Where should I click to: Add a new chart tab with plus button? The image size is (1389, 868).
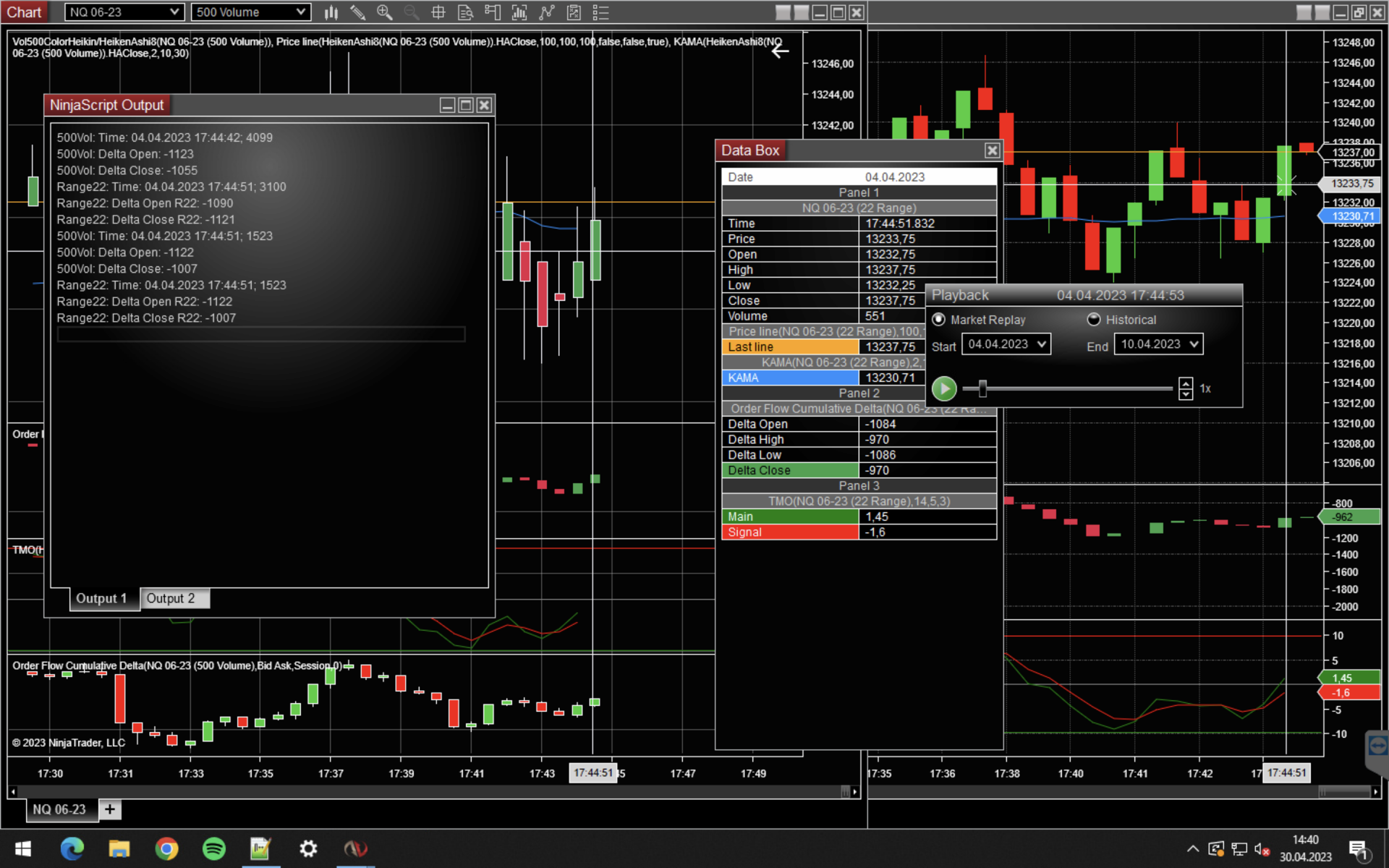[110, 809]
